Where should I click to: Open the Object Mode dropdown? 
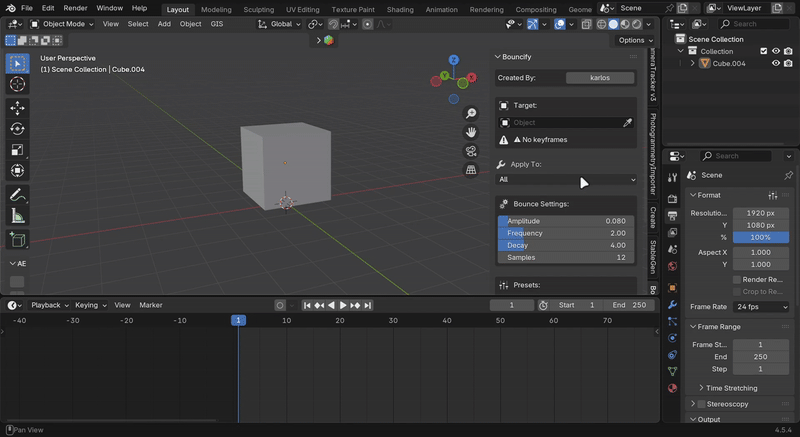click(61, 24)
